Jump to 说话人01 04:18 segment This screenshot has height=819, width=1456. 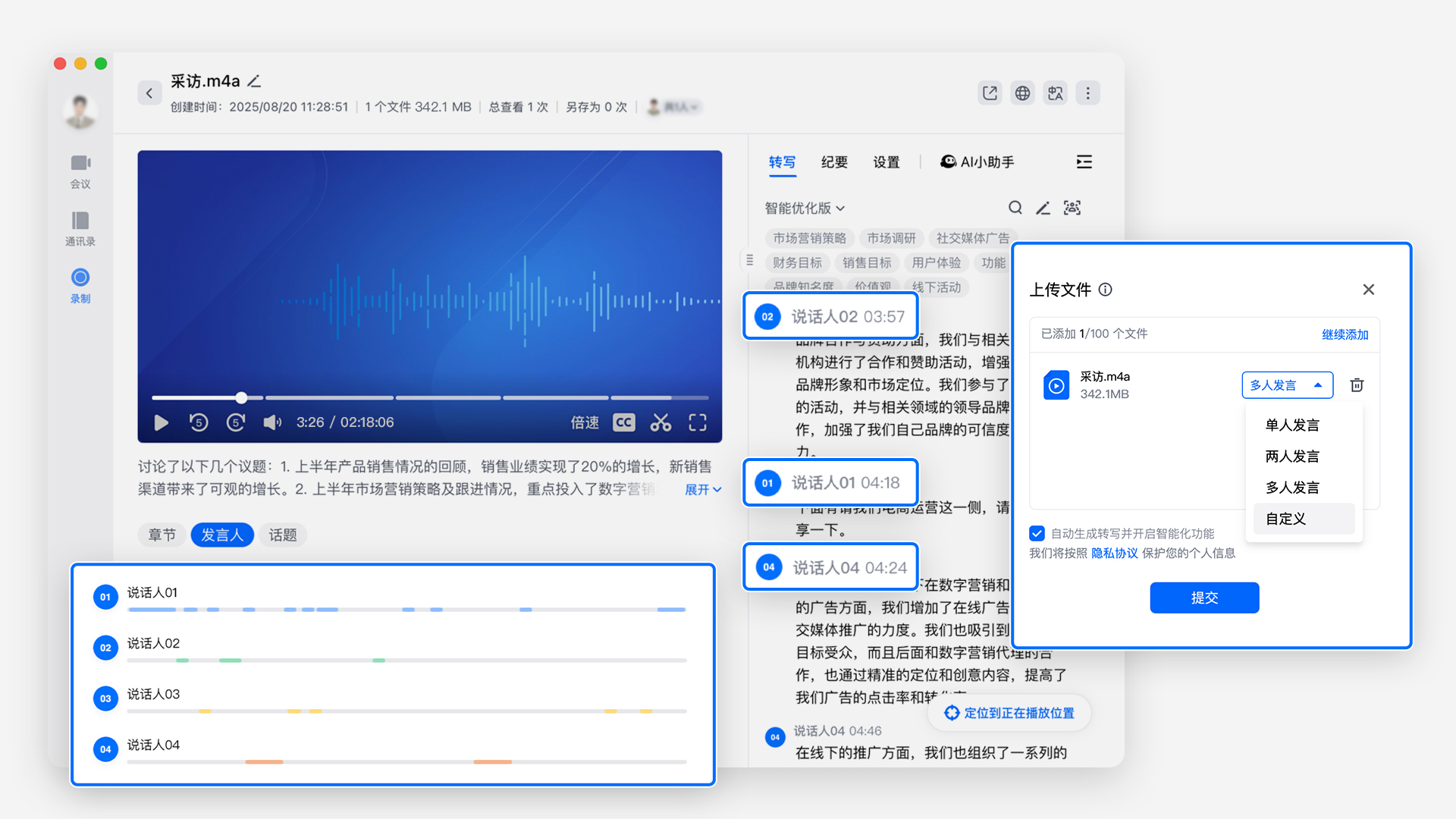[830, 482]
